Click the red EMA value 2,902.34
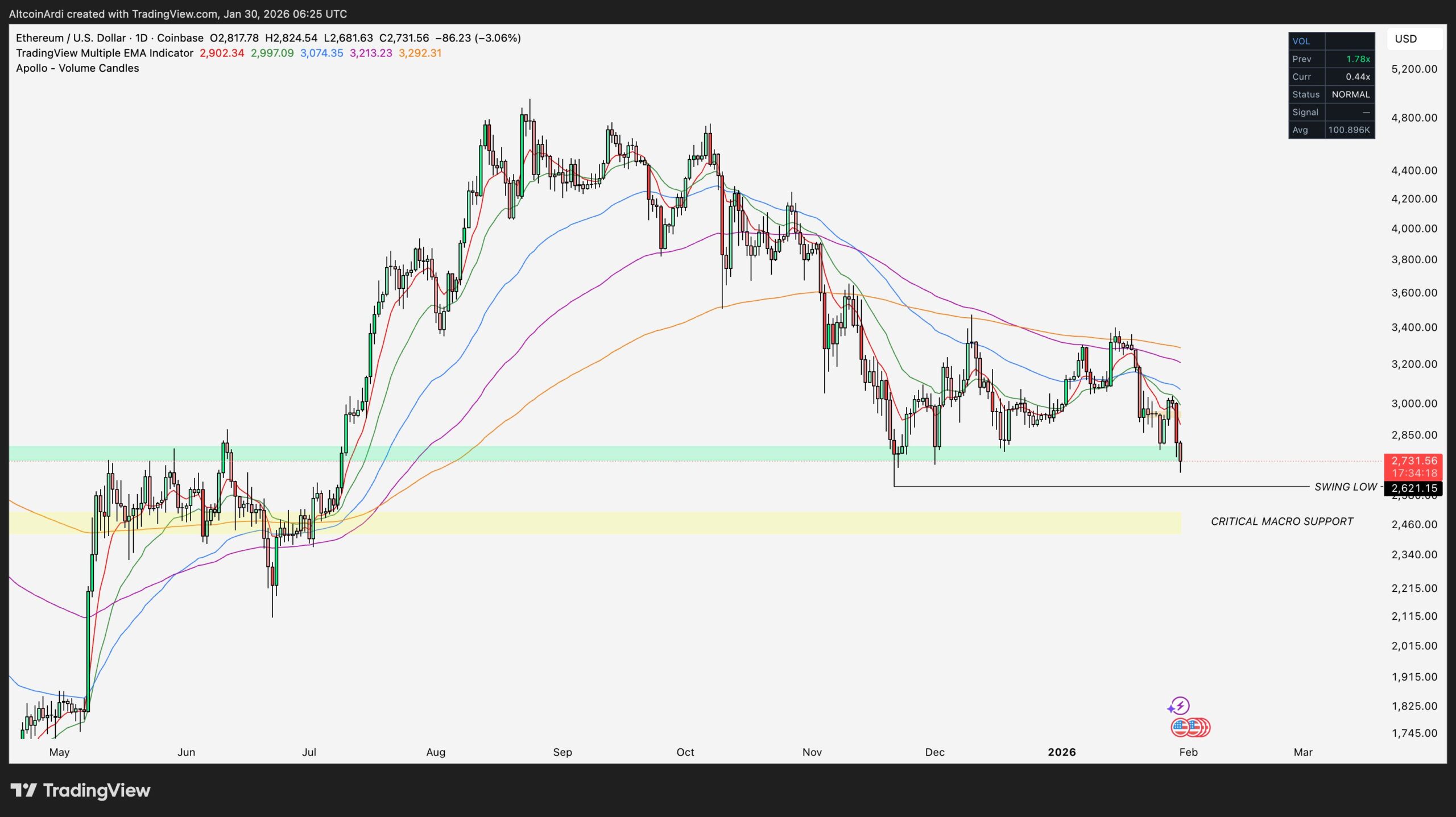 [222, 53]
